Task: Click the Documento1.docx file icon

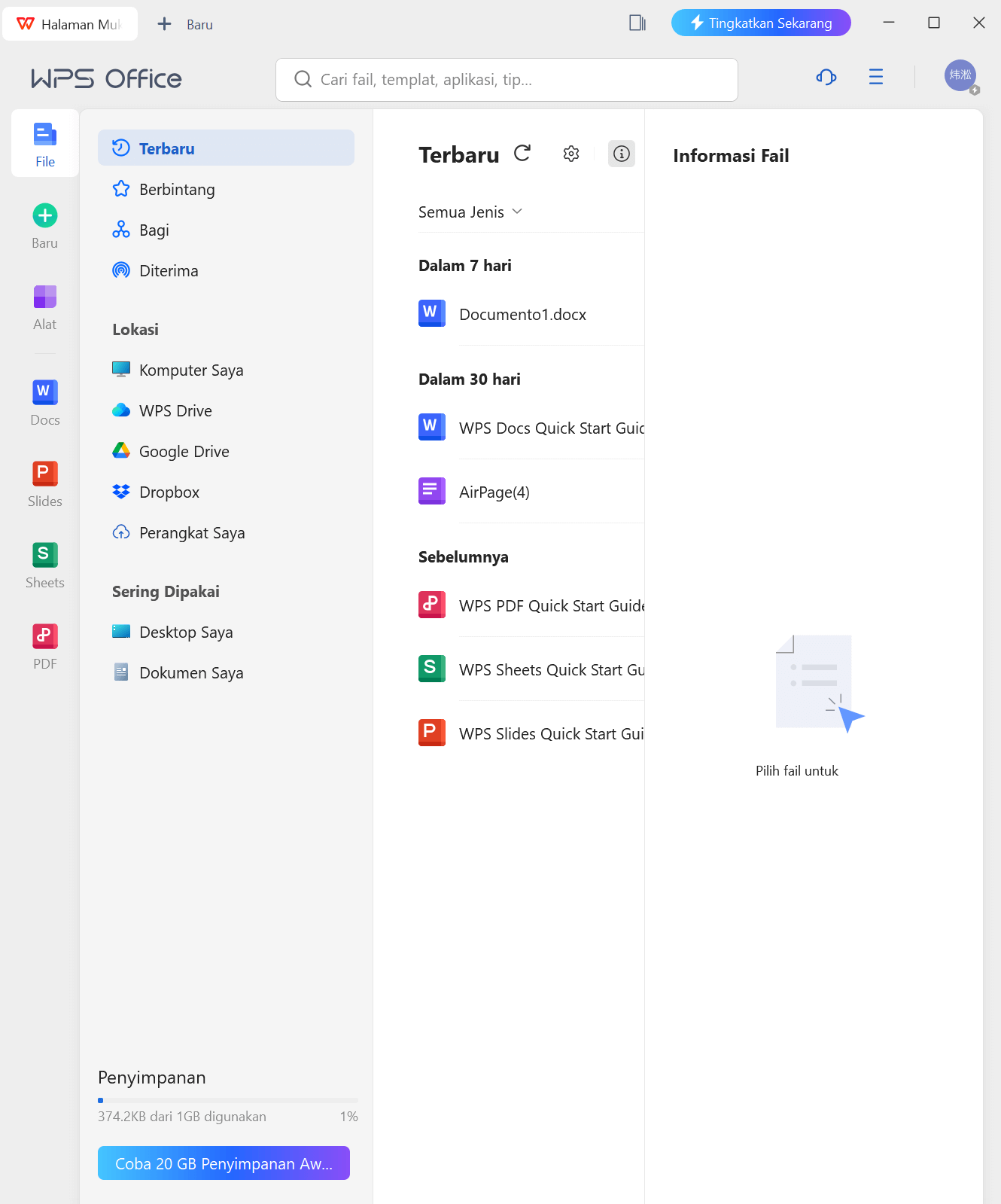Action: click(x=432, y=313)
